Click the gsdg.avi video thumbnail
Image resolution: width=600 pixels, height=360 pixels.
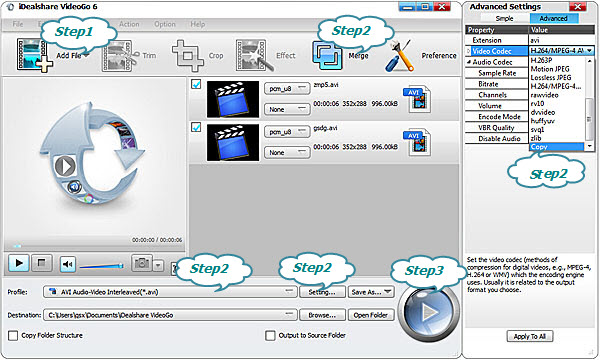point(233,143)
